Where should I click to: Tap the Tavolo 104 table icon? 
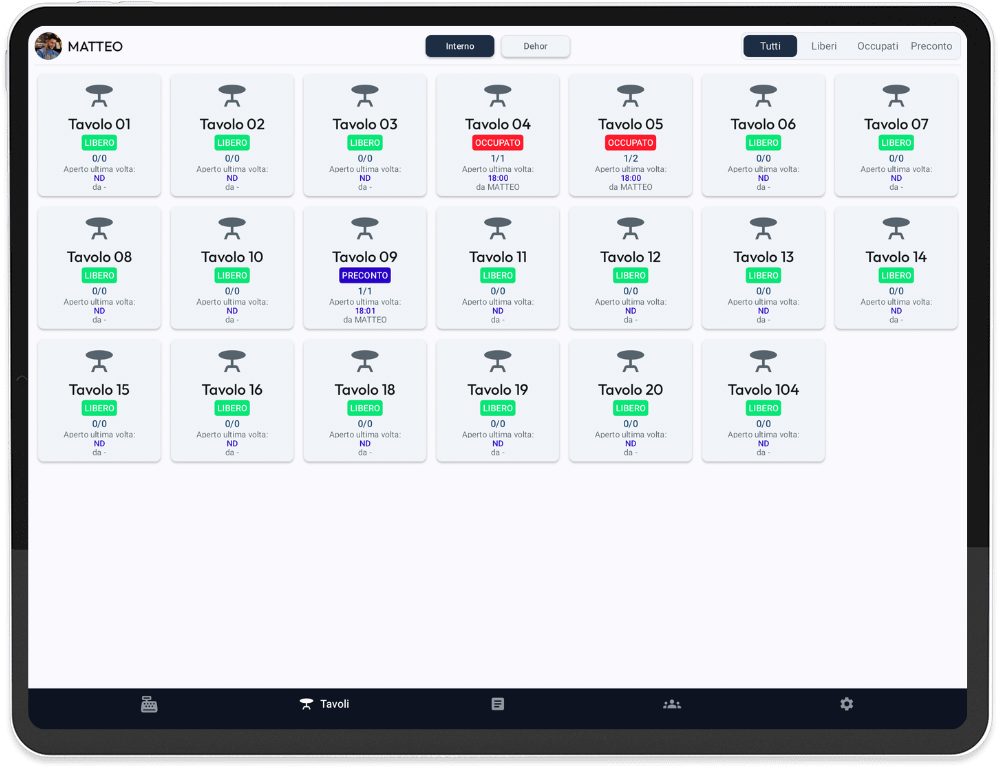[763, 361]
